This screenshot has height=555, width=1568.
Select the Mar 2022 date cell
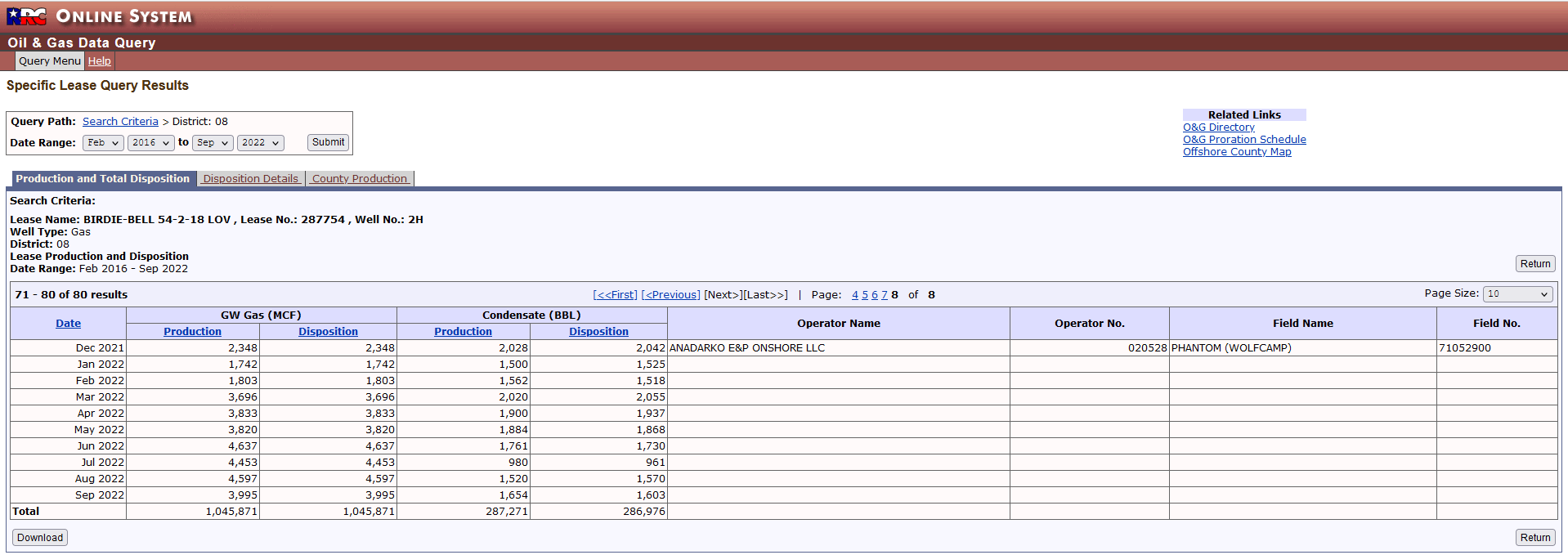pos(69,397)
